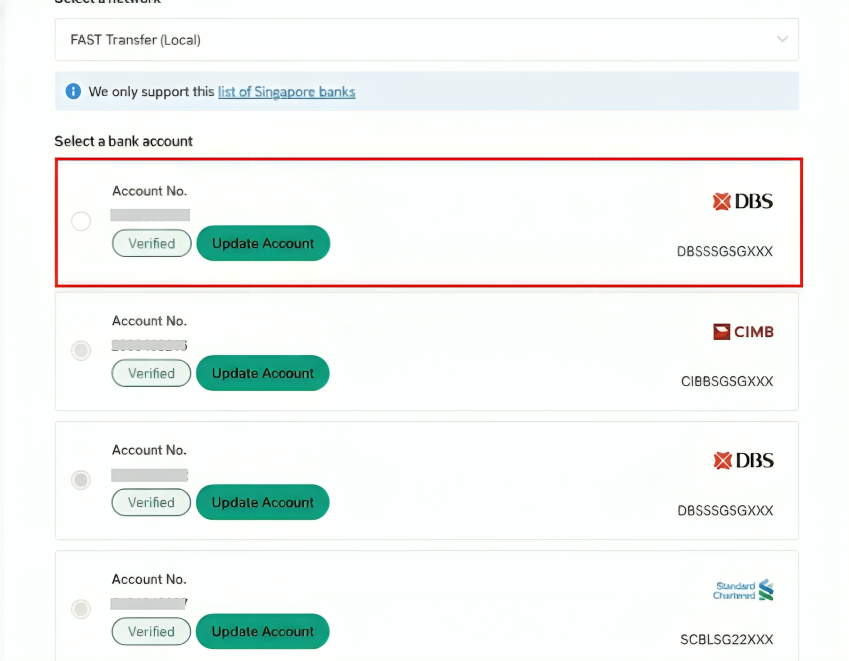849x661 pixels.
Task: Click Account No. label in Standard Chartered card
Action: pyautogui.click(x=149, y=579)
